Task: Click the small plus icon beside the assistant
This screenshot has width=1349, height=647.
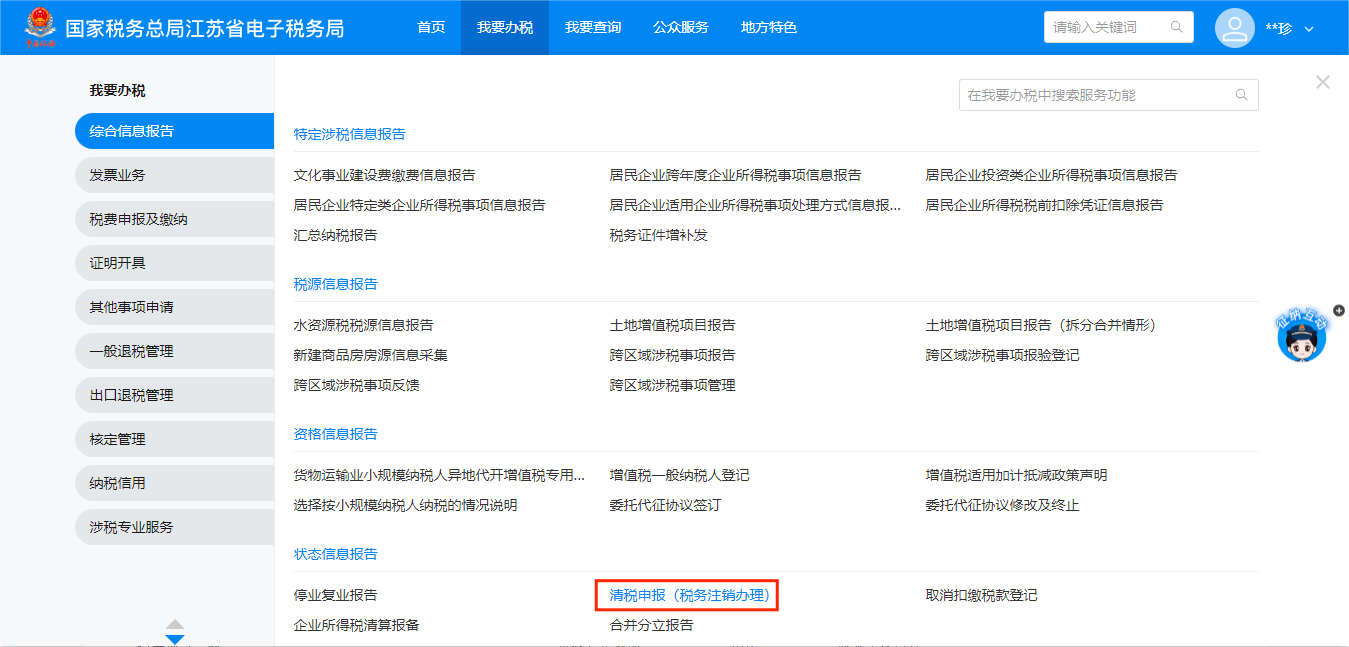Action: click(x=1339, y=311)
